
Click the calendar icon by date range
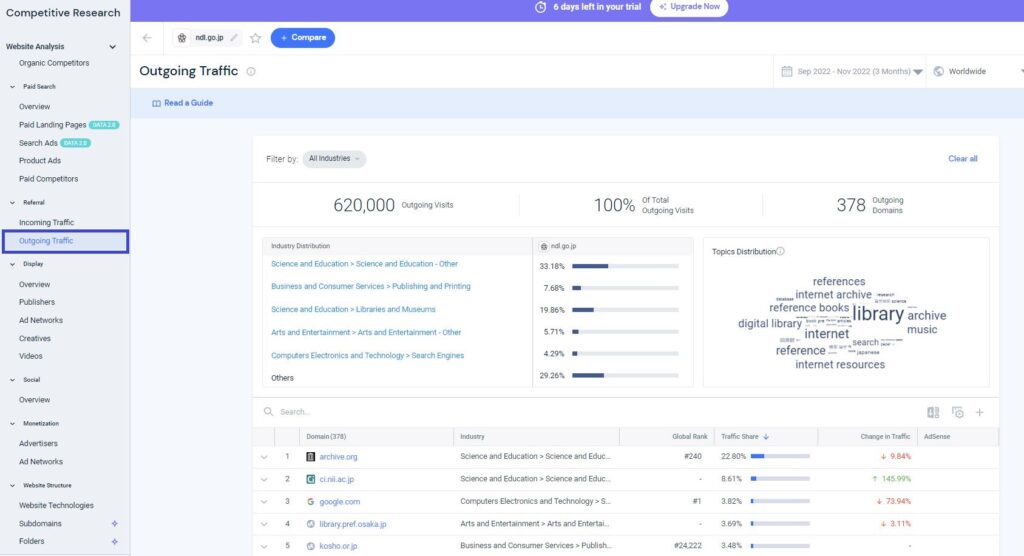point(787,71)
